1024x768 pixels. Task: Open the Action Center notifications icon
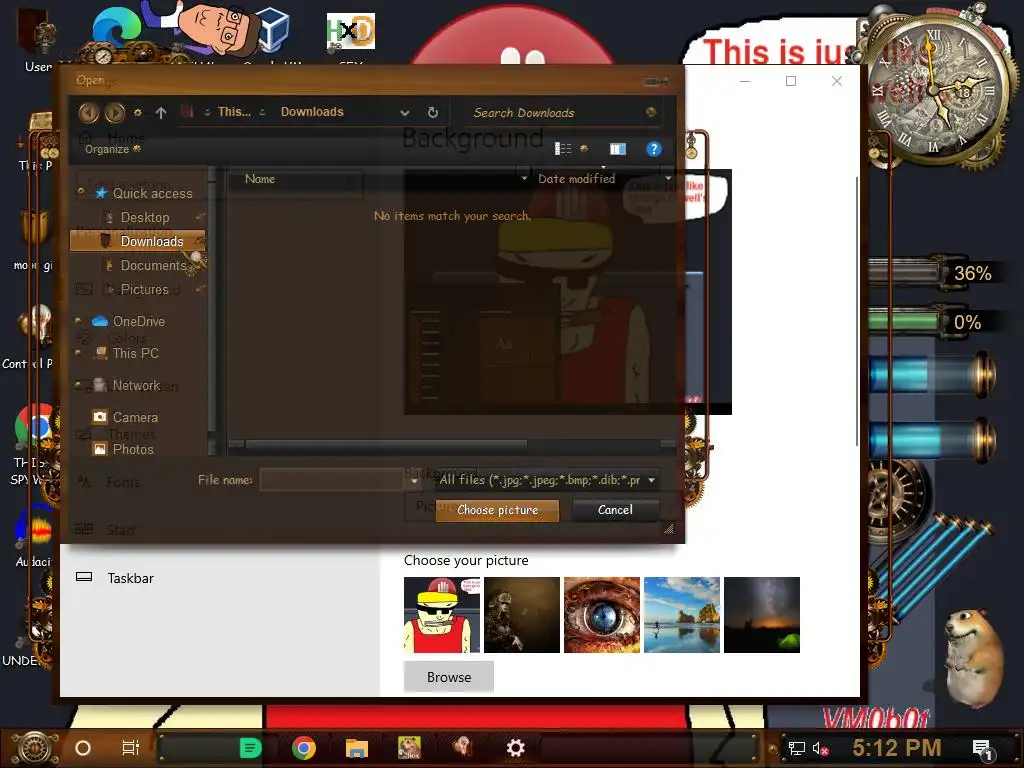pyautogui.click(x=982, y=750)
